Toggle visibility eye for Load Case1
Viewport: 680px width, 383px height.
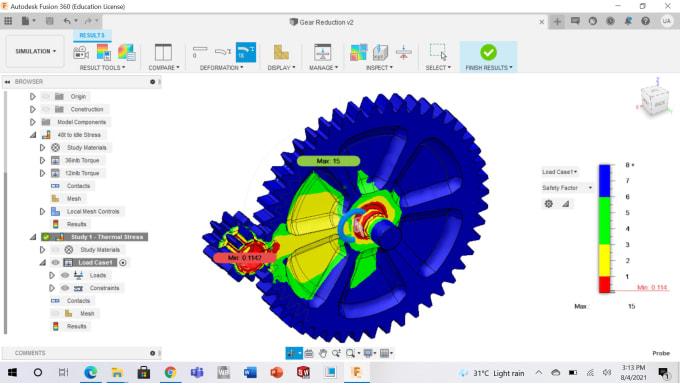pyautogui.click(x=56, y=262)
